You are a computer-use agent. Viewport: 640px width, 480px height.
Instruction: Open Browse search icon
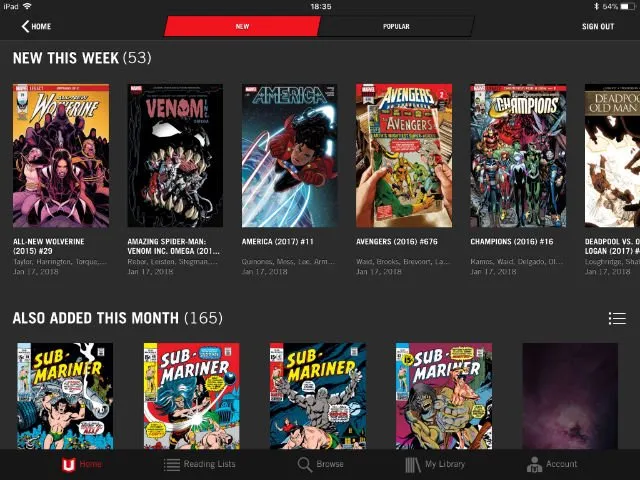(x=305, y=465)
